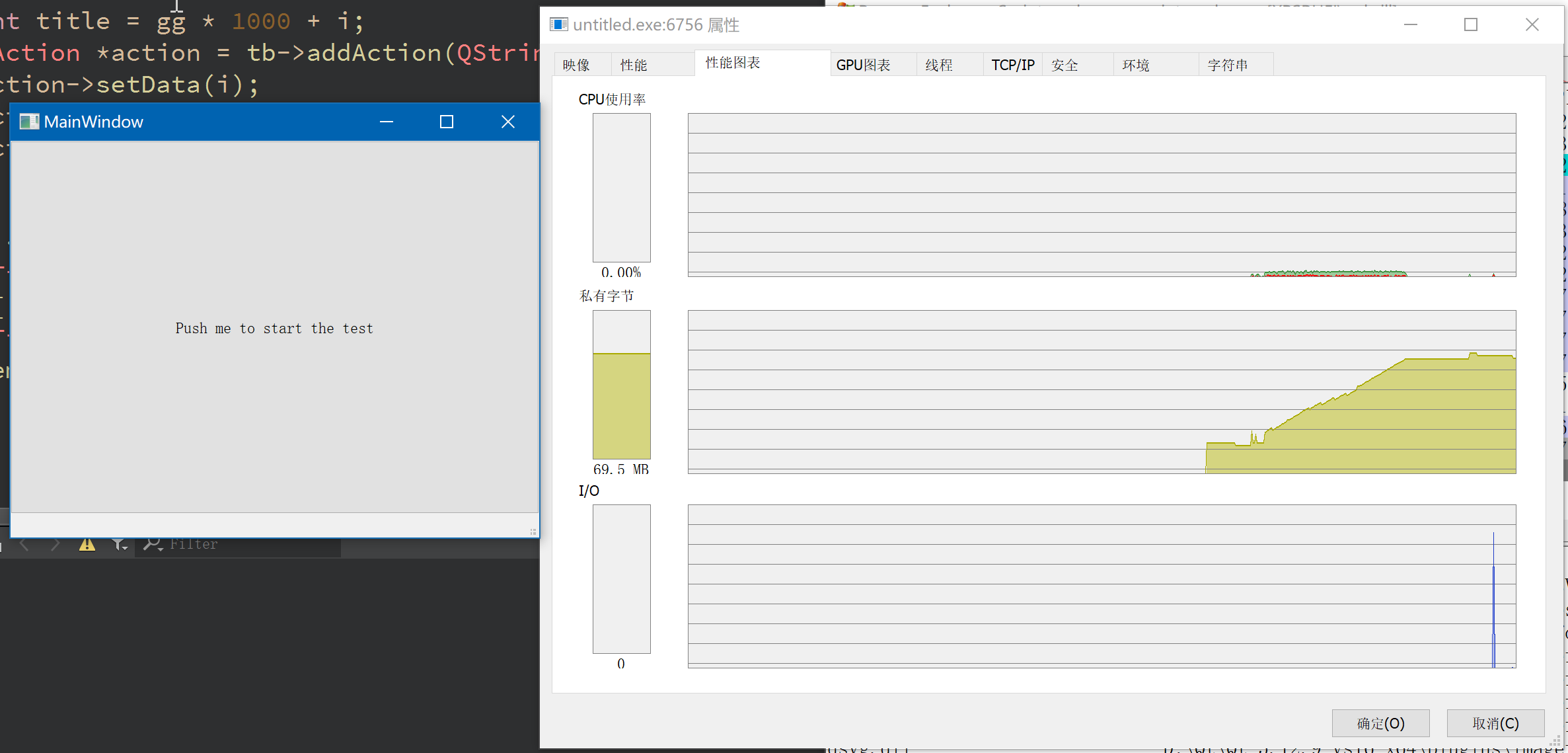Click the 私有字节 memory usage graph
The image size is (1568, 753).
1101,391
